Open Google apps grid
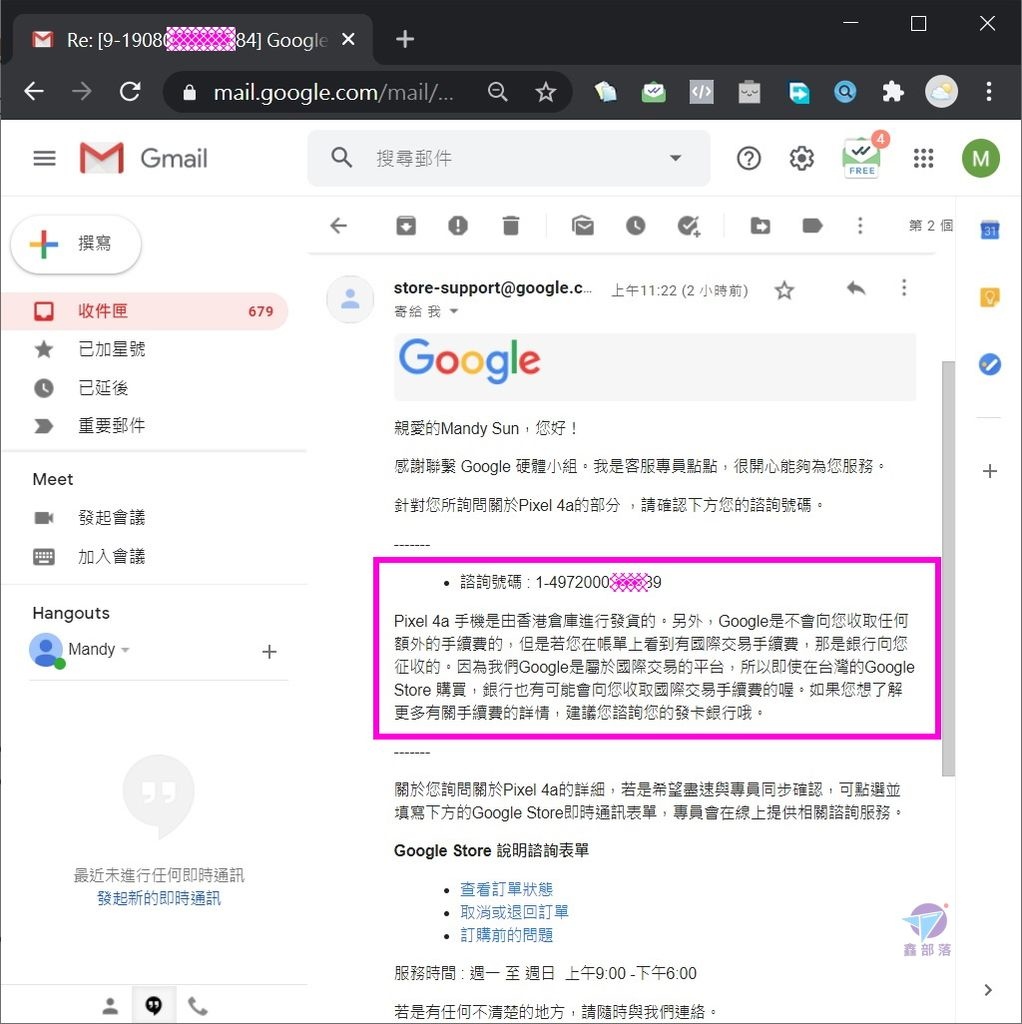This screenshot has width=1022, height=1024. click(x=923, y=158)
